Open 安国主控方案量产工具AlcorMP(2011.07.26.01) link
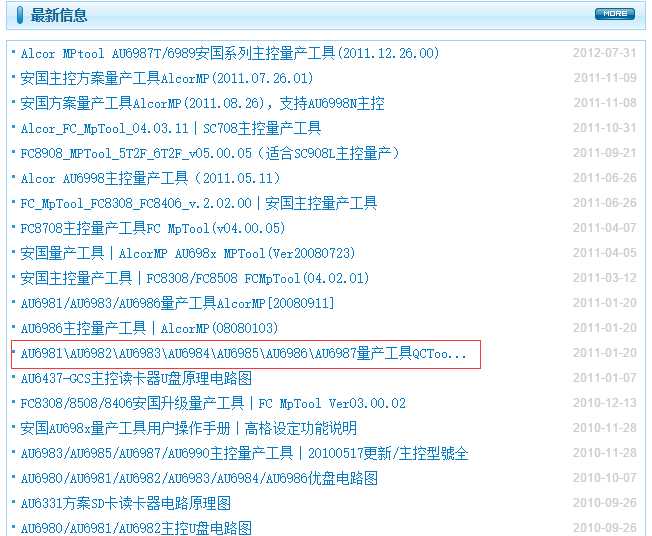 click(x=167, y=78)
